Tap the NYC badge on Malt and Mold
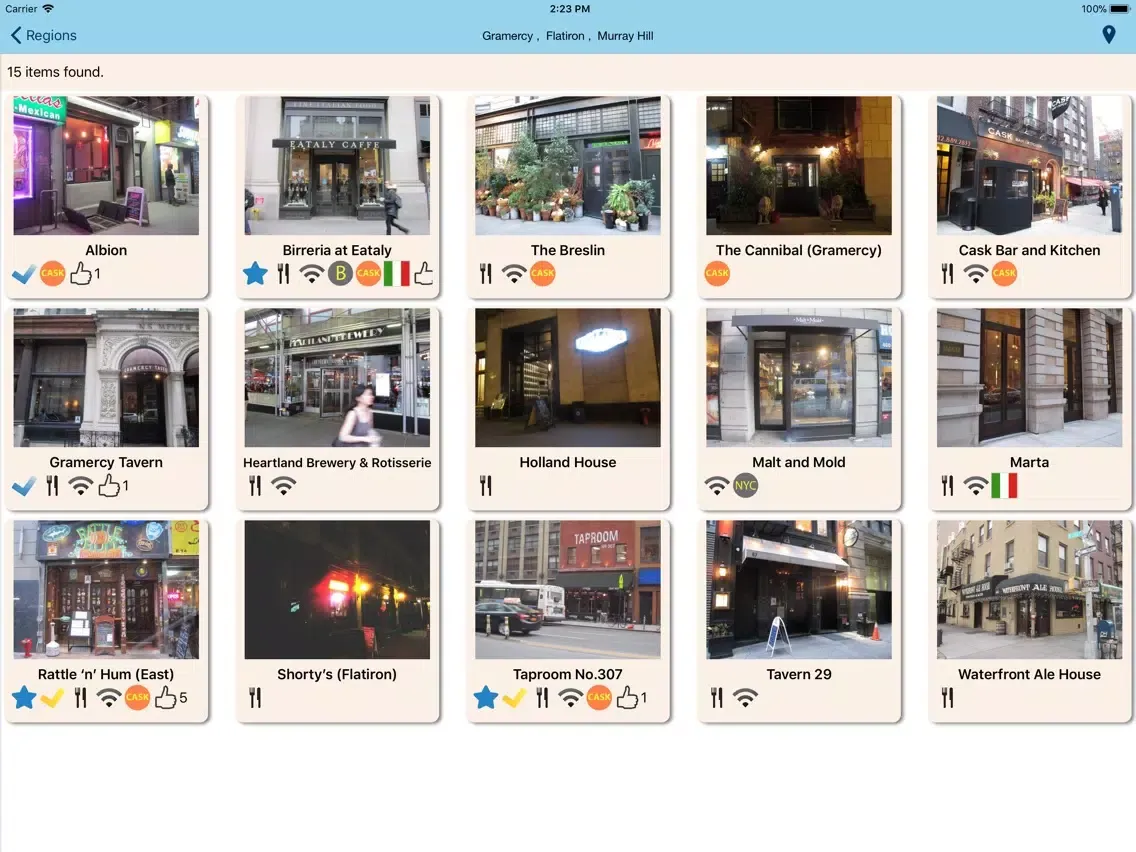 pyautogui.click(x=746, y=486)
